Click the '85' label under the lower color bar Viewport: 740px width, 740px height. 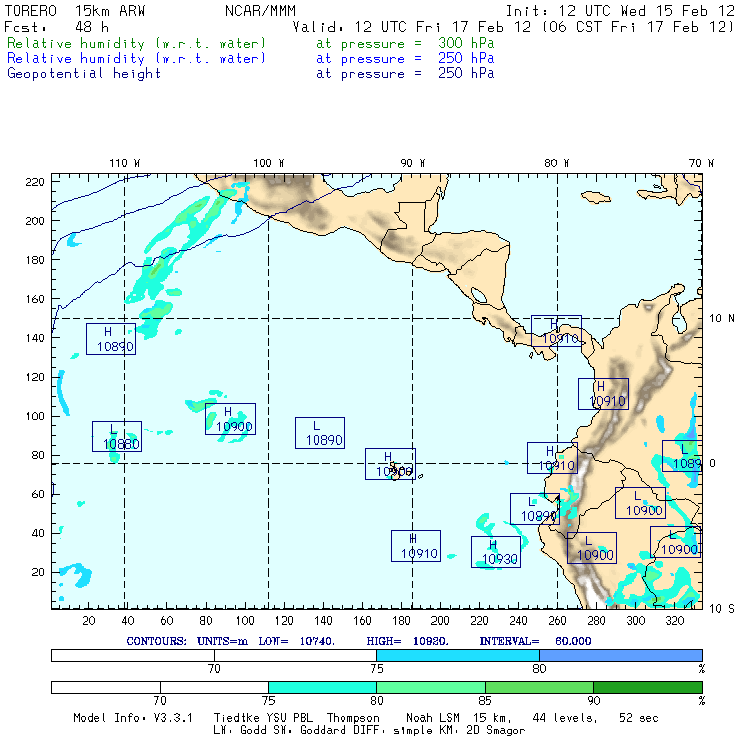point(485,700)
